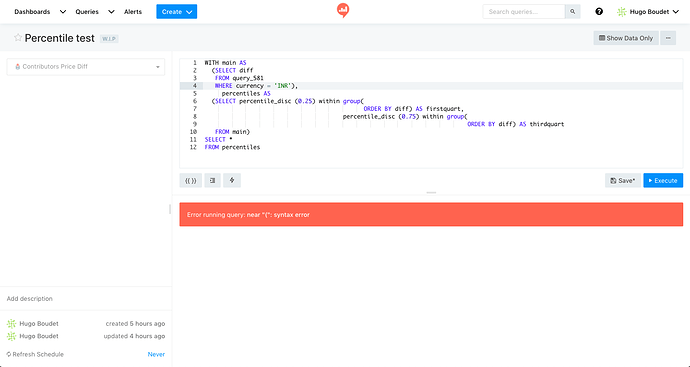The width and height of the screenshot is (690, 367).
Task: Save the query
Action: tap(623, 180)
